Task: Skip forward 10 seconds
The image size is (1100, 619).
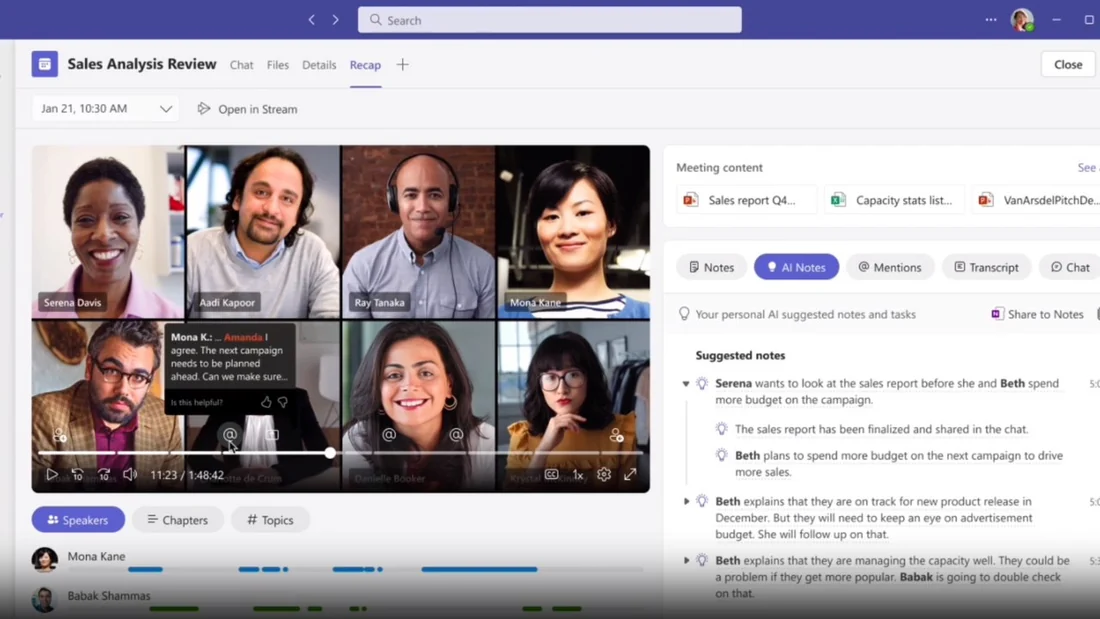Action: click(104, 474)
